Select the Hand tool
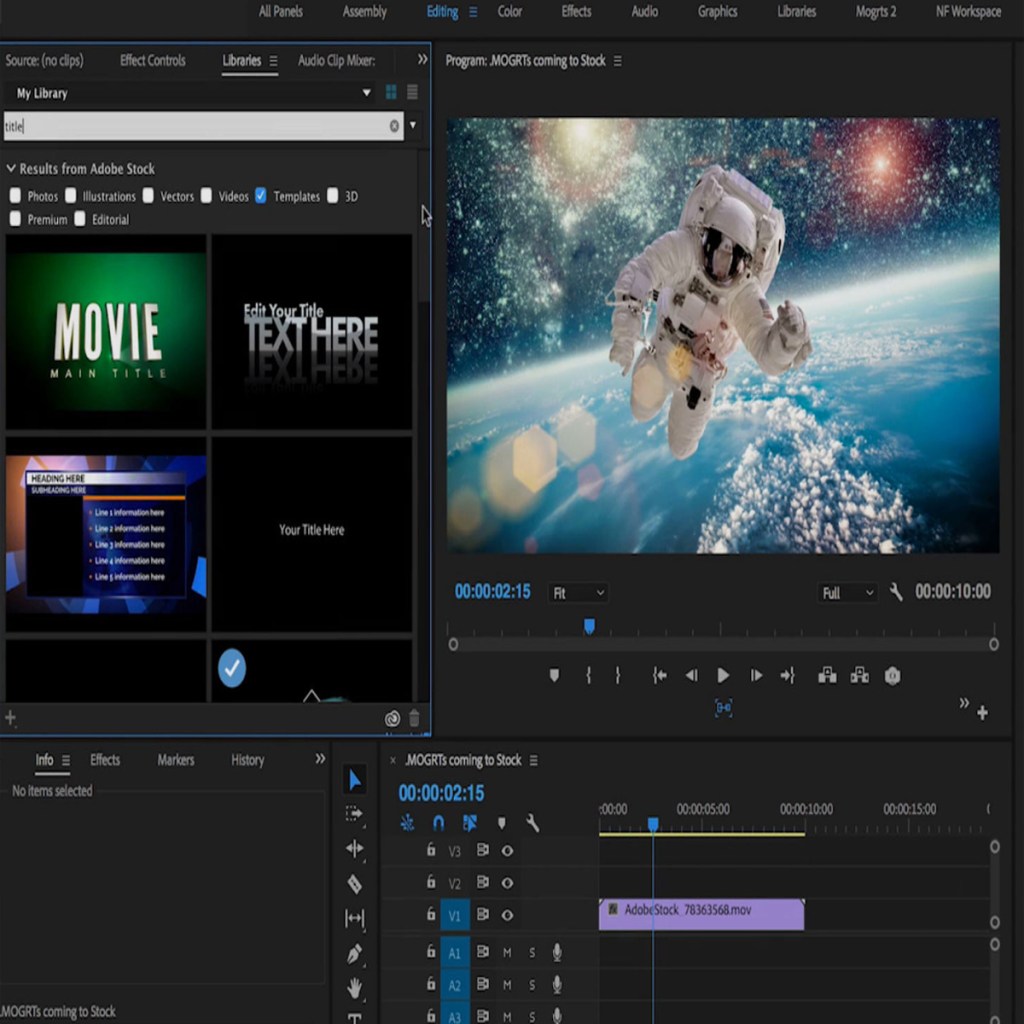Viewport: 1024px width, 1024px height. point(354,988)
